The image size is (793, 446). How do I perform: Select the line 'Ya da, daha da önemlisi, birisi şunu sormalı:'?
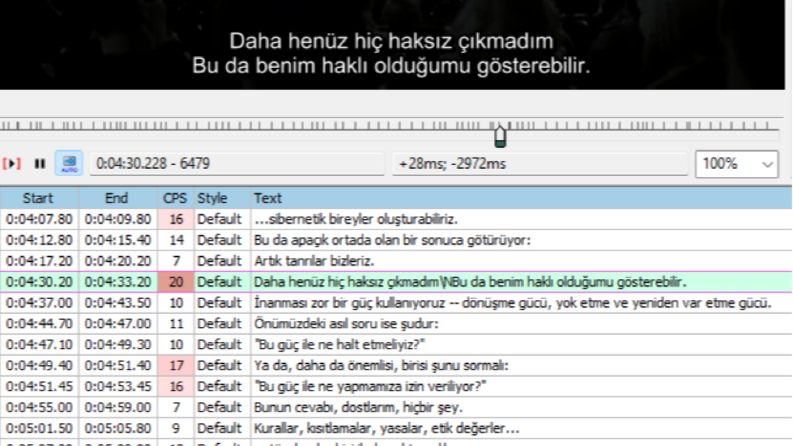click(396, 366)
